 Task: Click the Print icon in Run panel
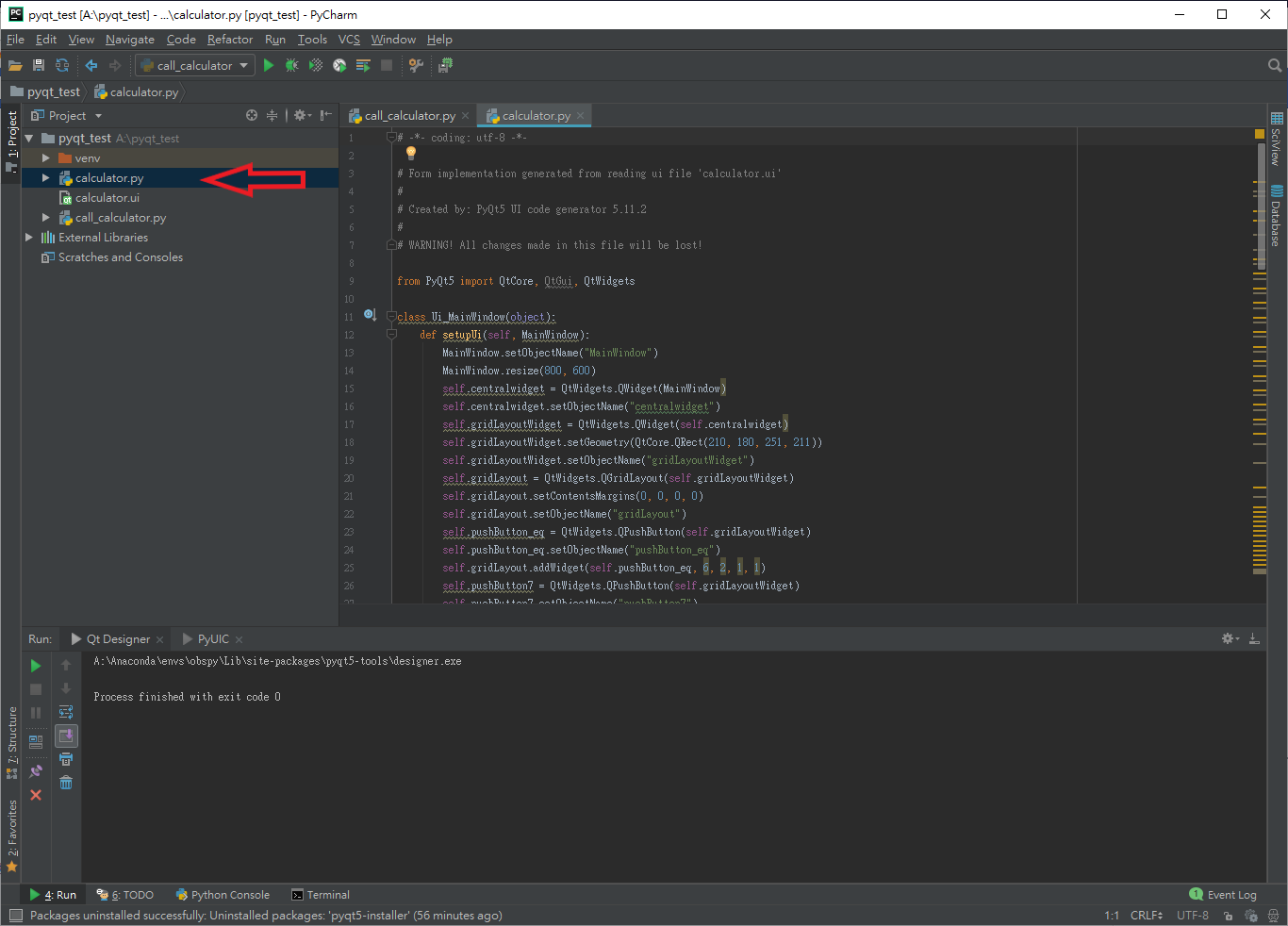coord(66,759)
